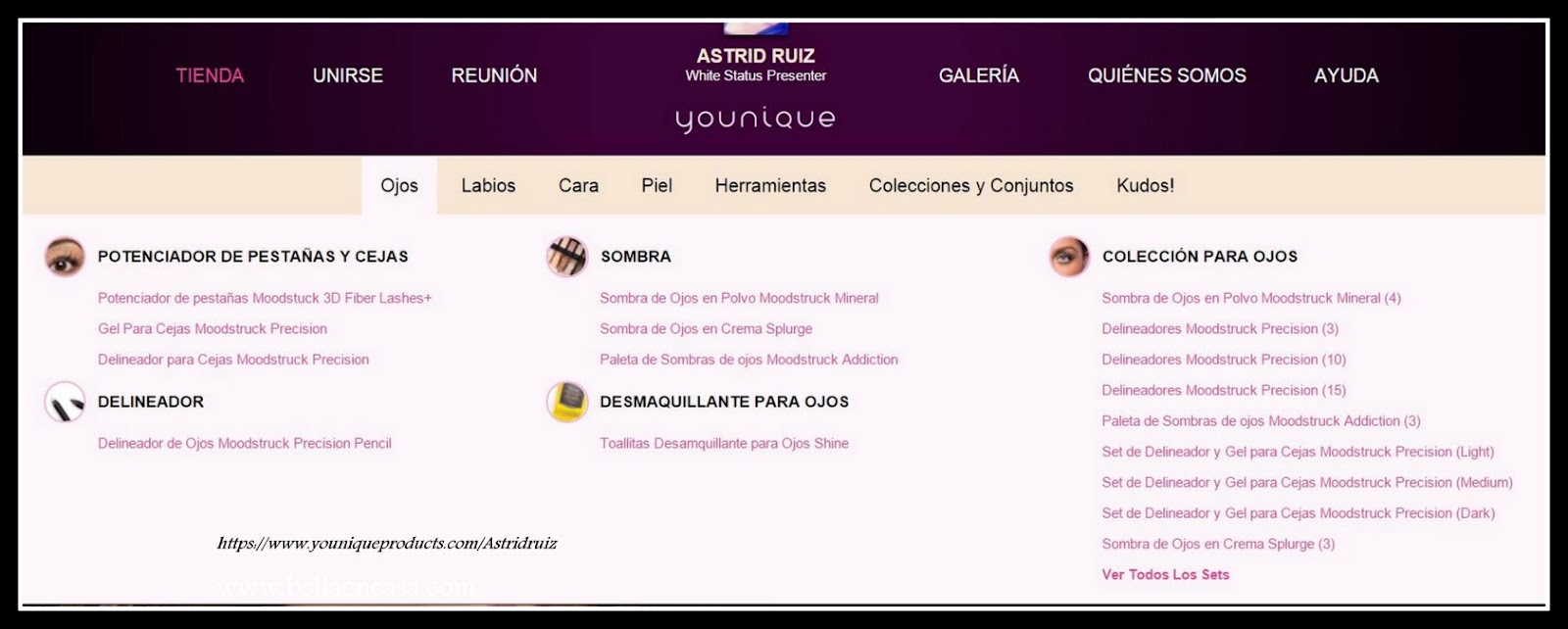The height and width of the screenshot is (629, 1568).
Task: Open Set de Delineador y Gel Precision (Light)
Action: pos(1298,452)
